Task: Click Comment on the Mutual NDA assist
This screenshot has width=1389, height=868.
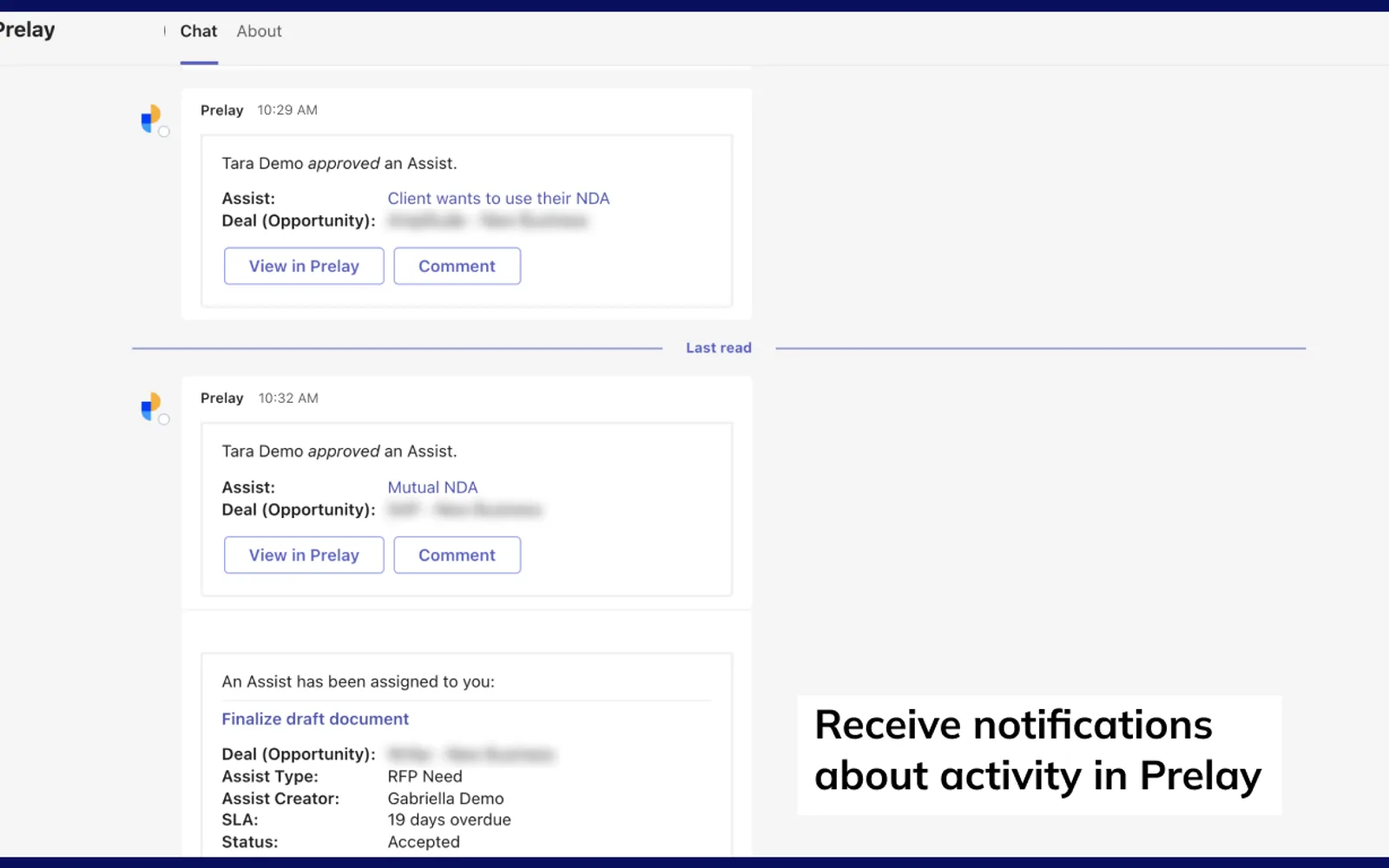Action: 457,555
